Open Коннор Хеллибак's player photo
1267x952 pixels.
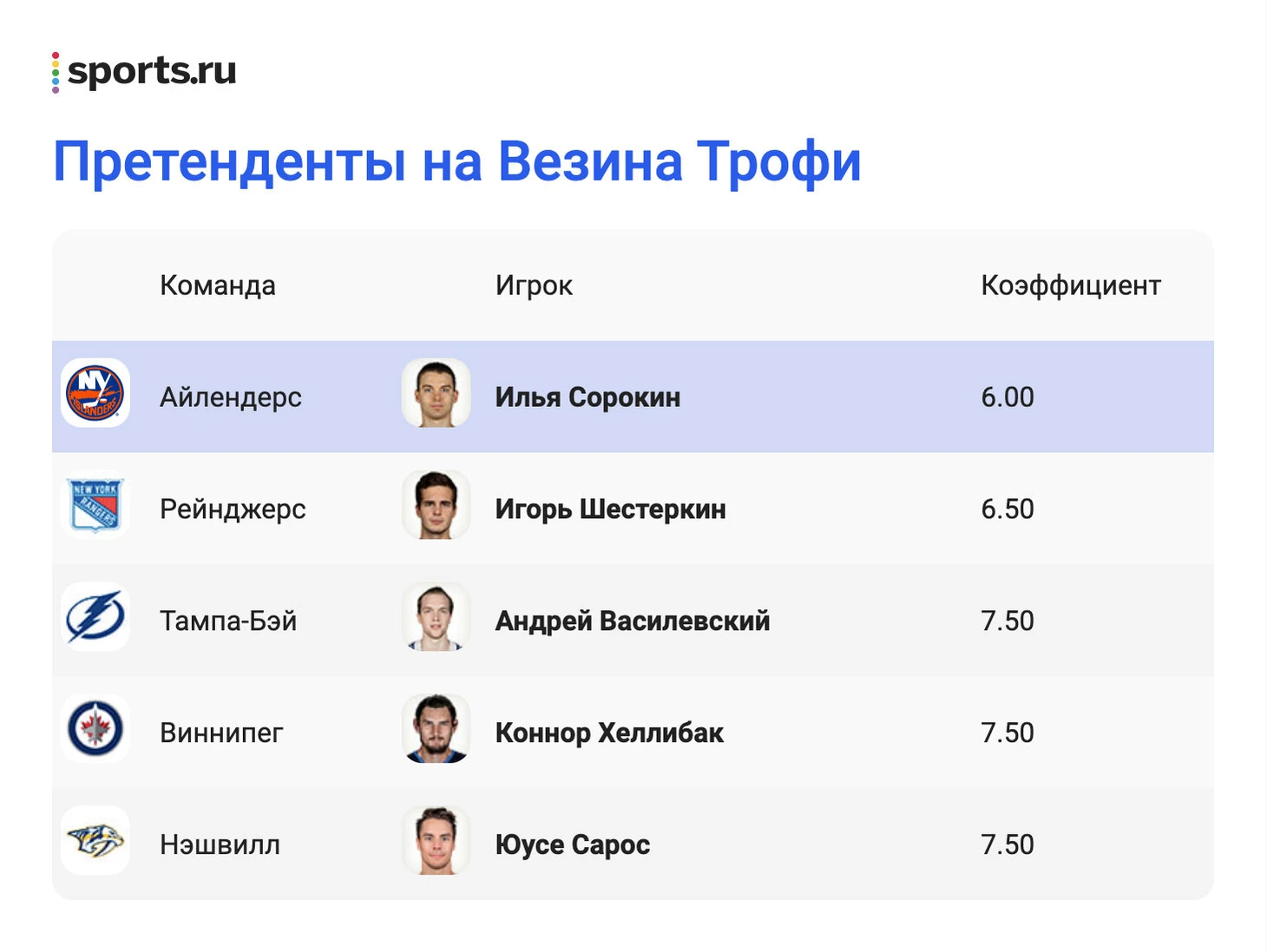tap(437, 729)
